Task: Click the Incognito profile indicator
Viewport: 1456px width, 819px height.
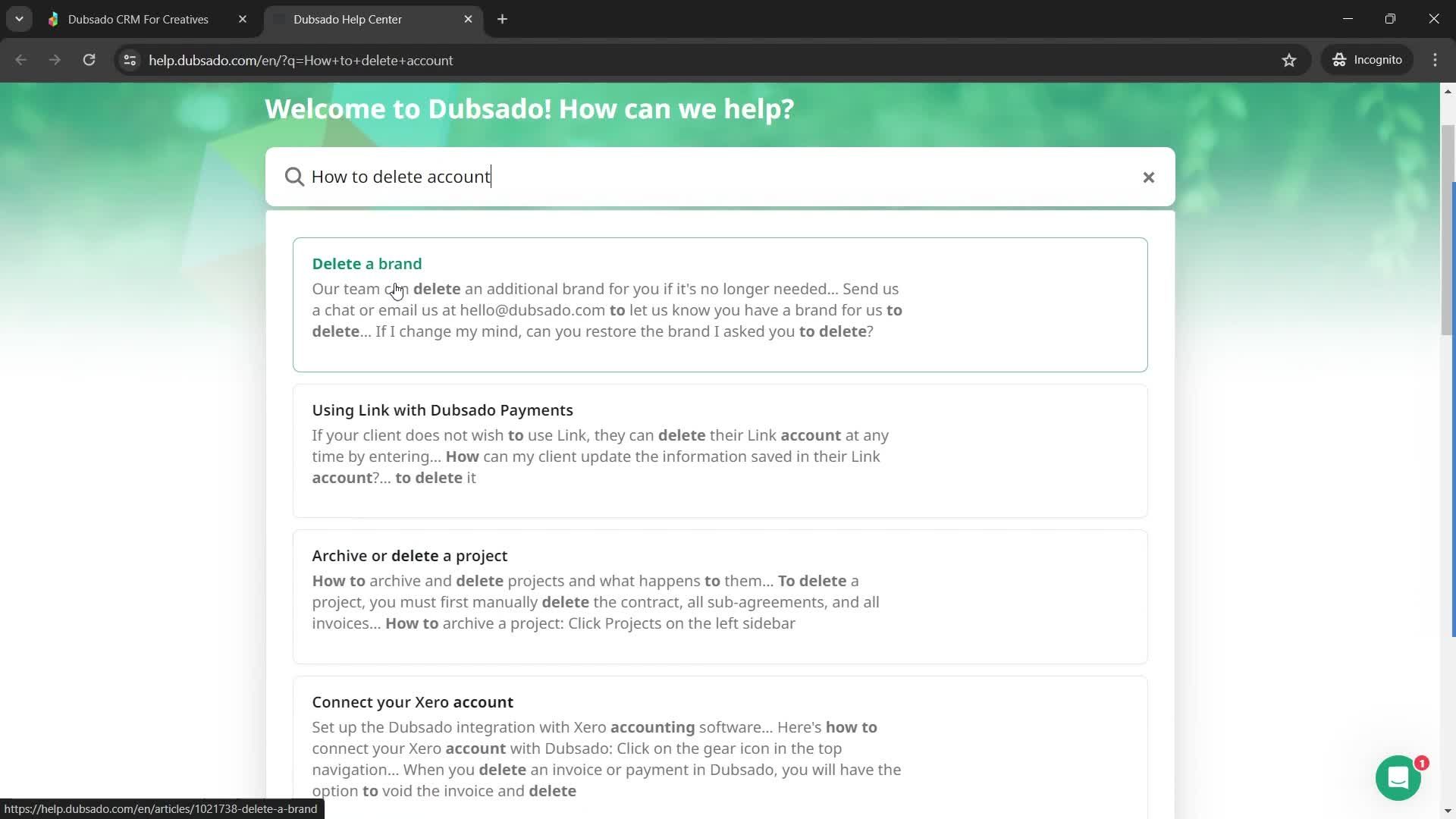Action: [1367, 60]
